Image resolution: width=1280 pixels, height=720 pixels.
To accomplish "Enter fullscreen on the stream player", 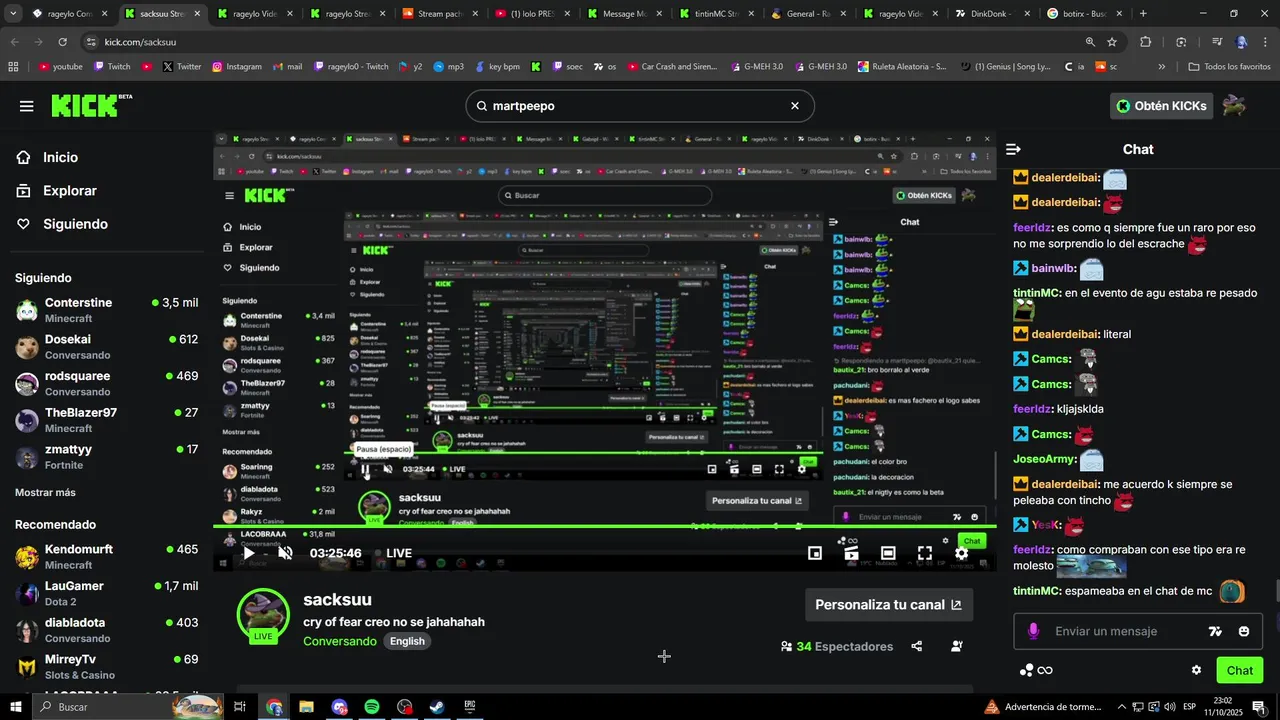I will coord(925,553).
